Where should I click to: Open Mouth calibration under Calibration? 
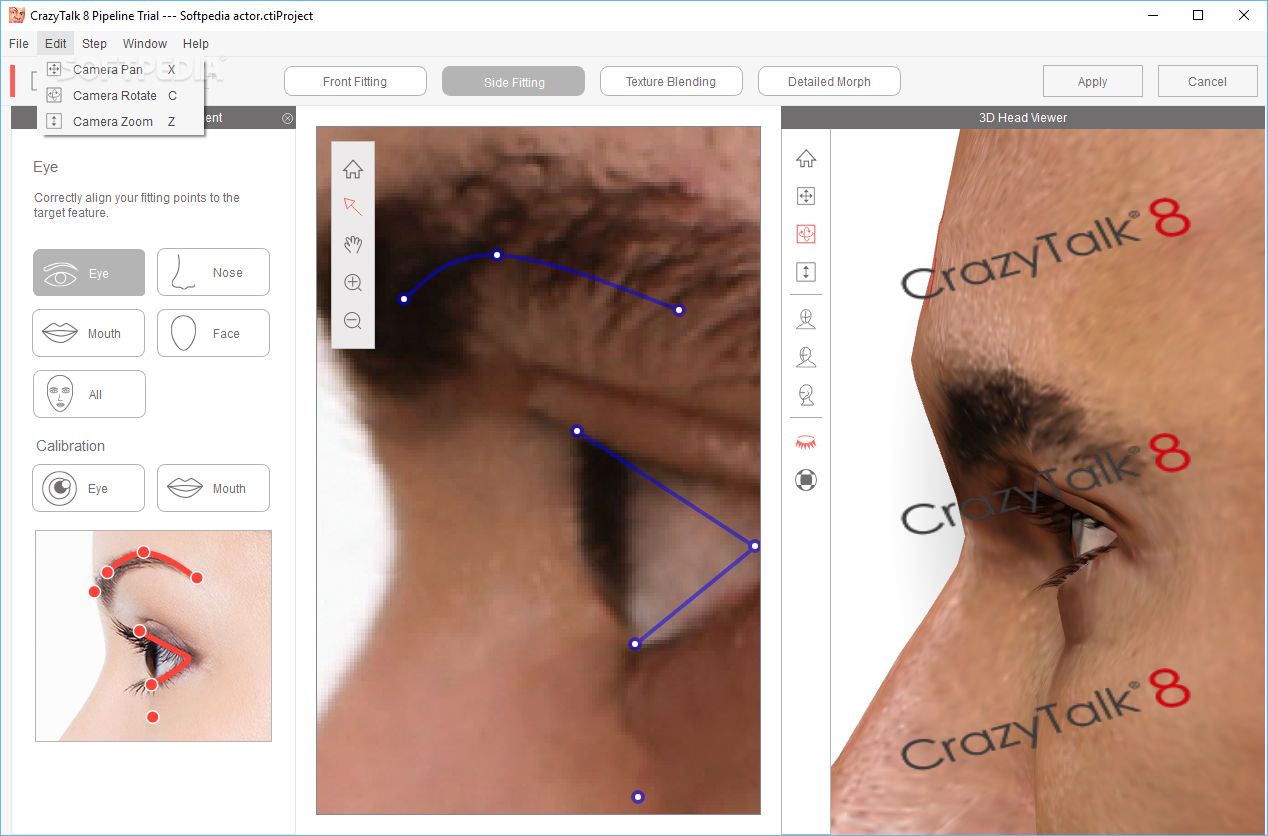(213, 488)
